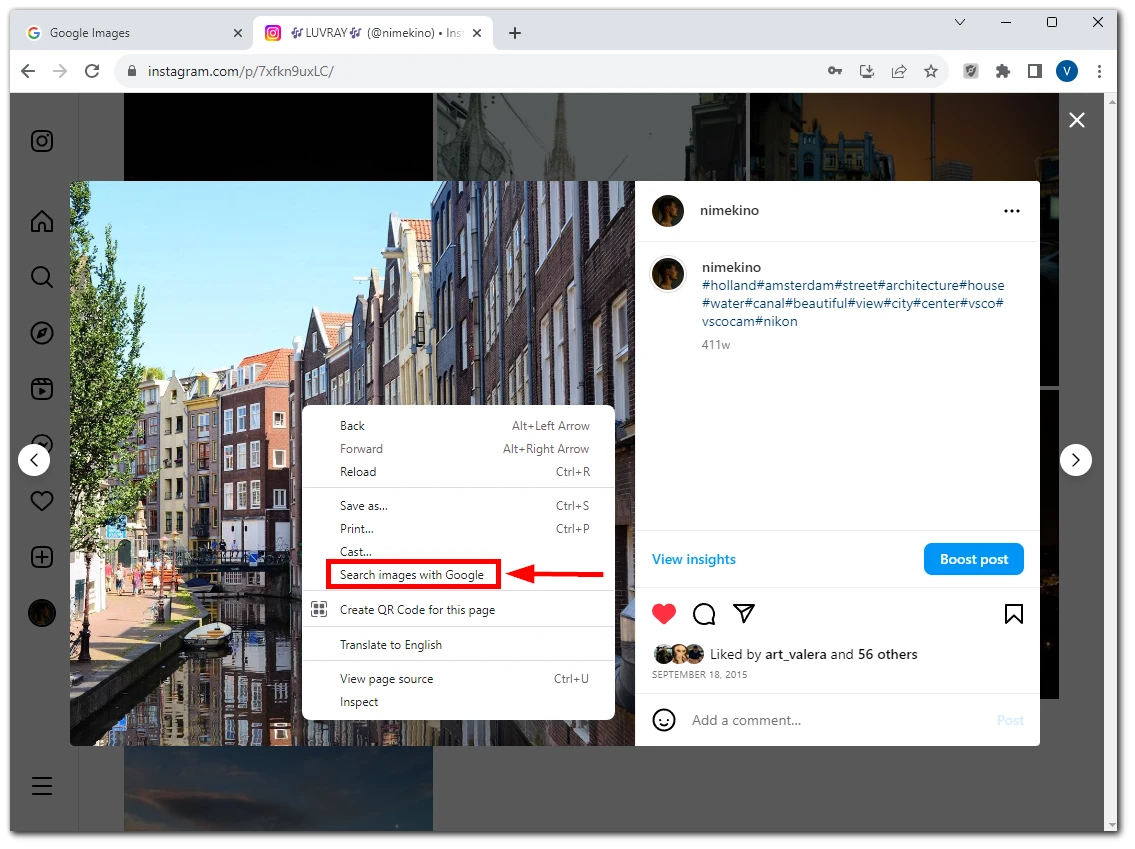The height and width of the screenshot is (849, 1135).
Task: Click the browser Forward arrow
Action: click(x=60, y=71)
